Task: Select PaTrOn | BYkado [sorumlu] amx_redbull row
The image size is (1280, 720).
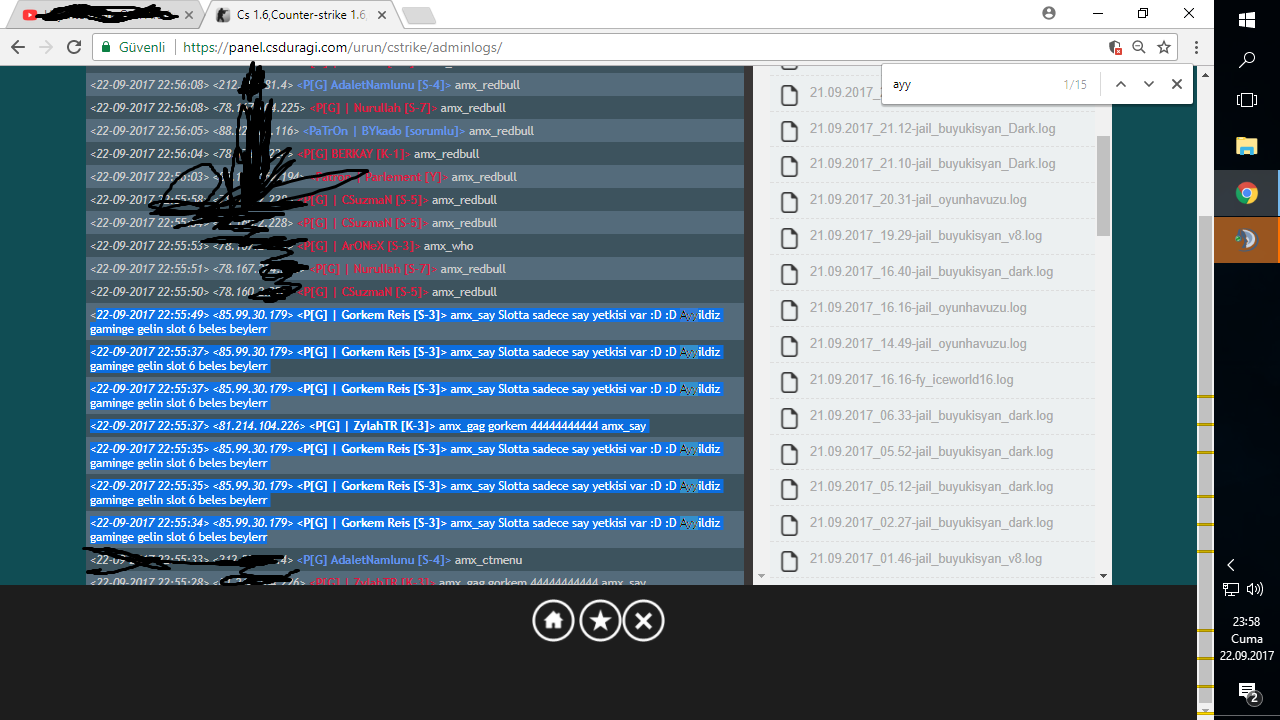Action: (415, 131)
